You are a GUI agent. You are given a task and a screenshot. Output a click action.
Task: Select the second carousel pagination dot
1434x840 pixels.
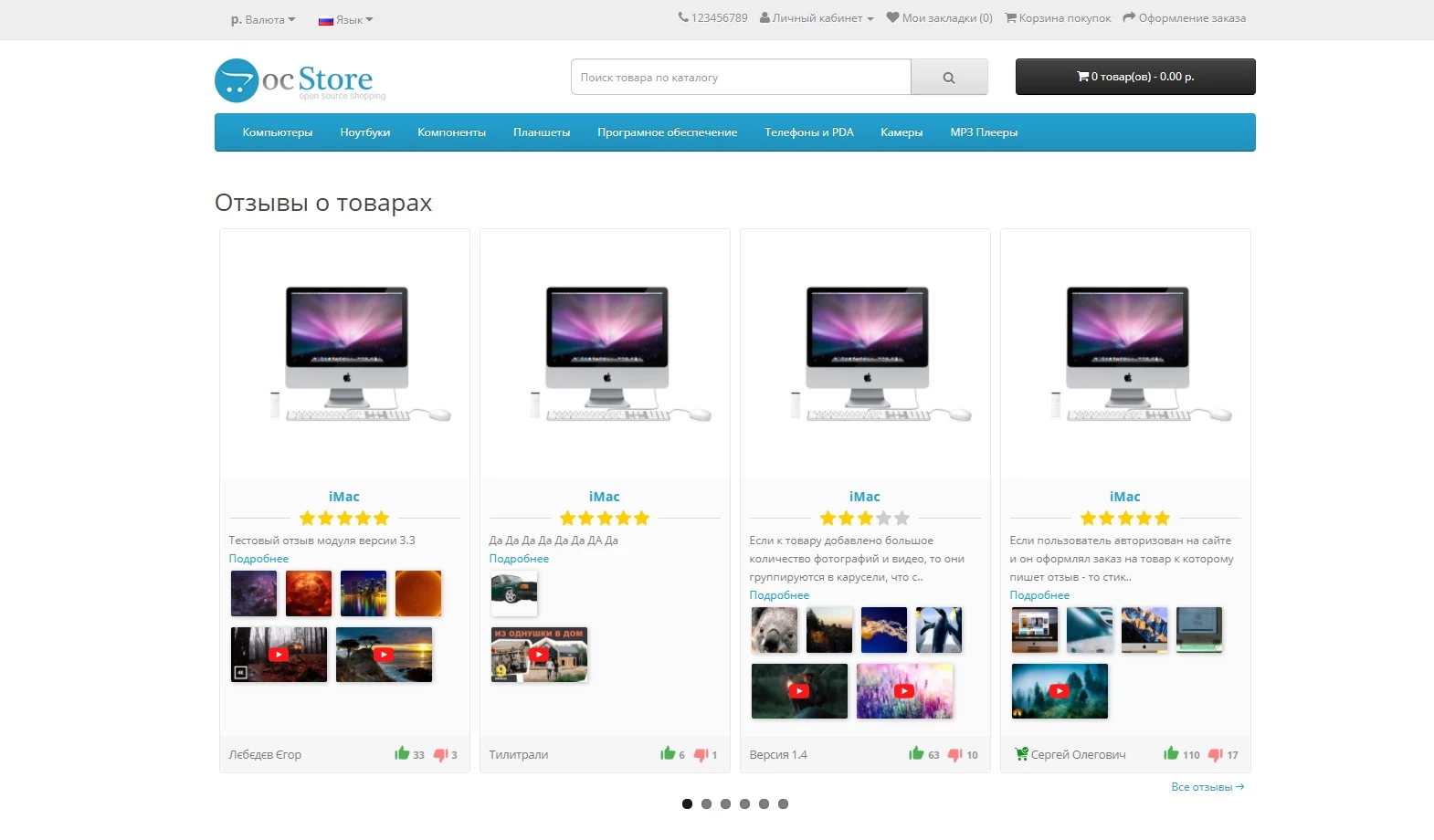coord(706,804)
